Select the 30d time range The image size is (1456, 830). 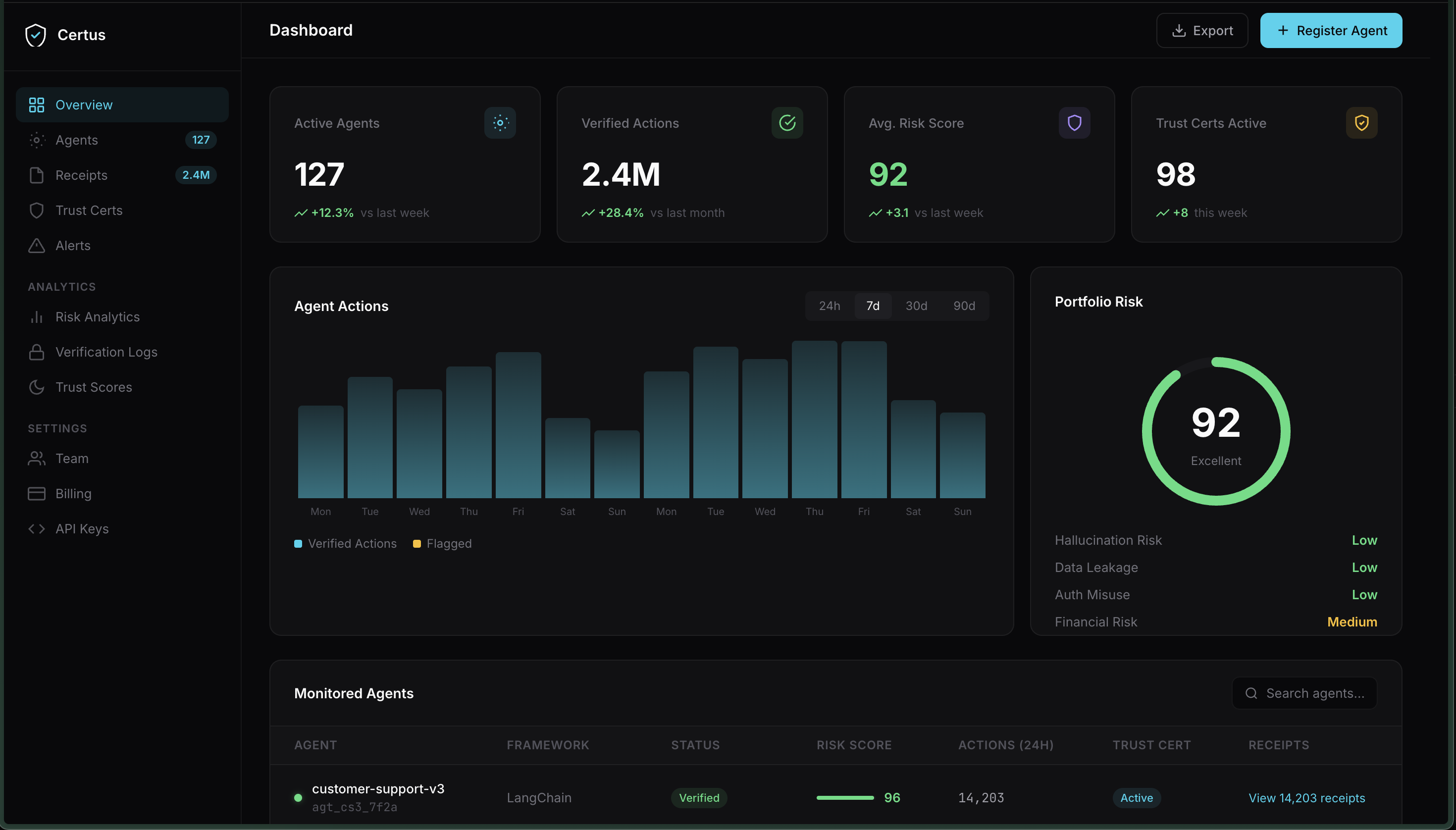[916, 306]
